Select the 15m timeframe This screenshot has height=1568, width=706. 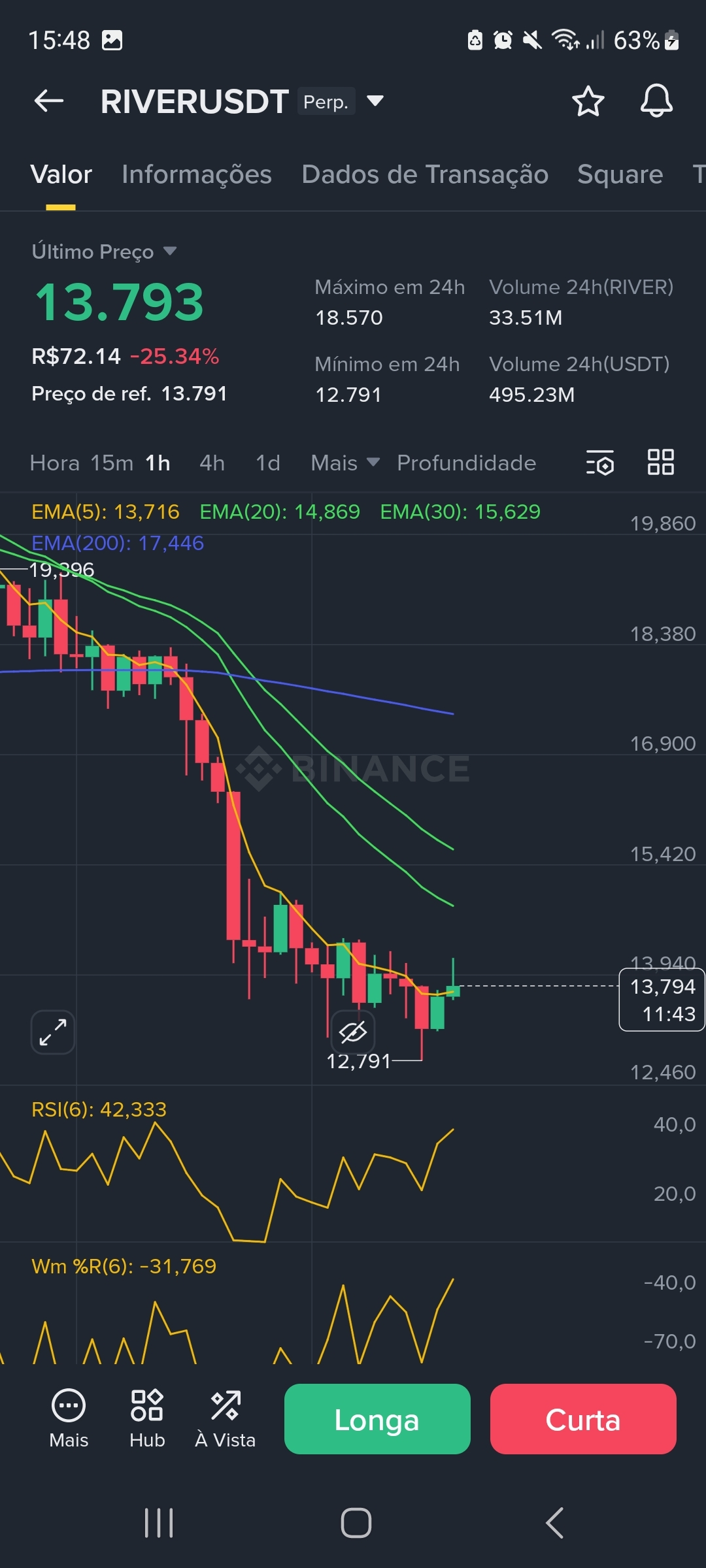tap(112, 463)
